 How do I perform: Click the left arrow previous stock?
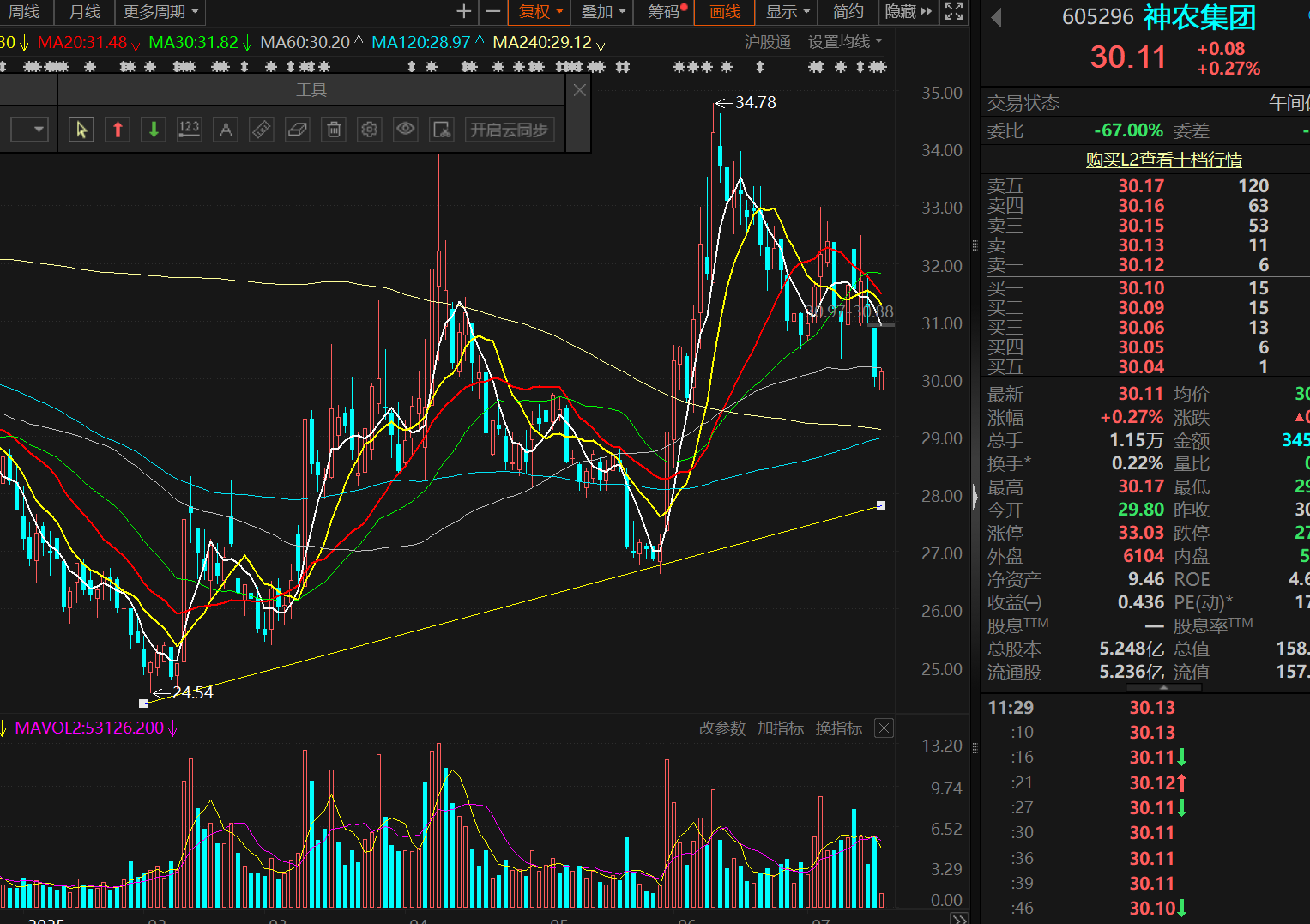[996, 17]
